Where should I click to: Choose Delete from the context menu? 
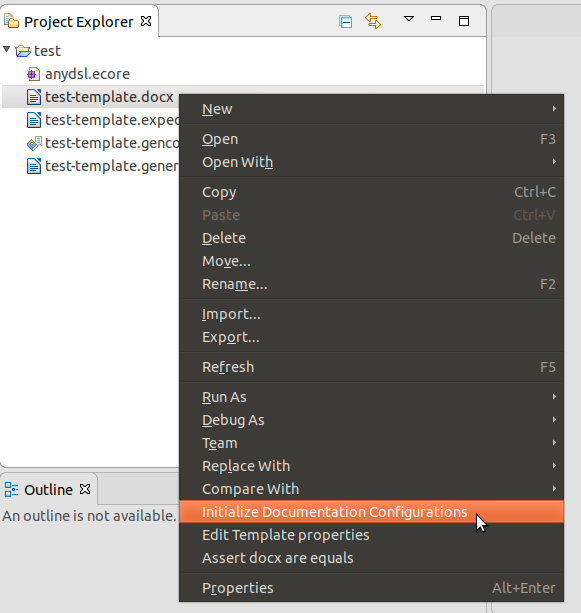coord(371,238)
